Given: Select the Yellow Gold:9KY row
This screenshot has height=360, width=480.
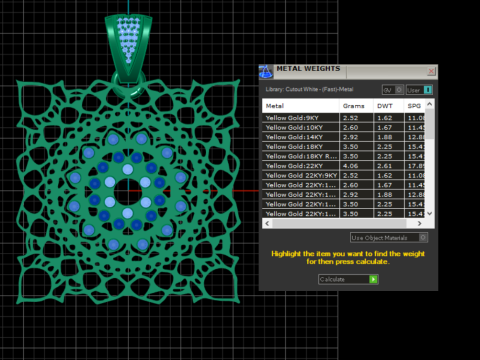Looking at the screenshot, I should (x=344, y=118).
